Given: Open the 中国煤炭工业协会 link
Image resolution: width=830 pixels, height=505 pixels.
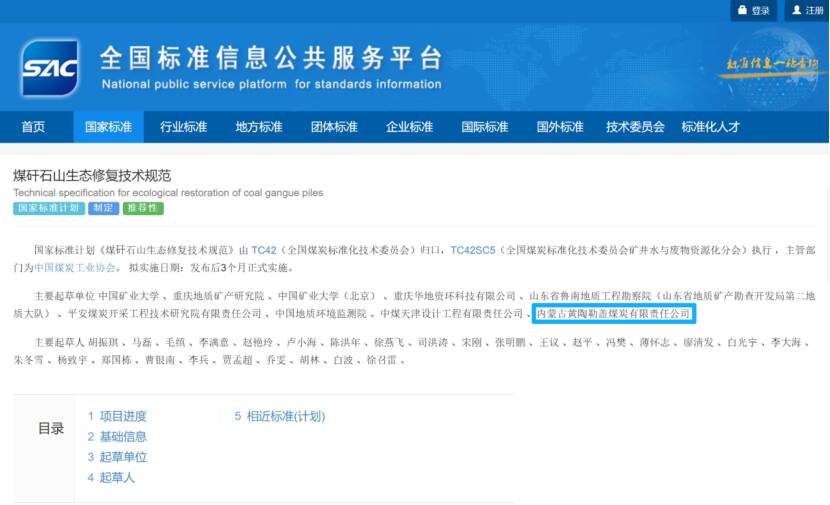Looking at the screenshot, I should 76,267.
